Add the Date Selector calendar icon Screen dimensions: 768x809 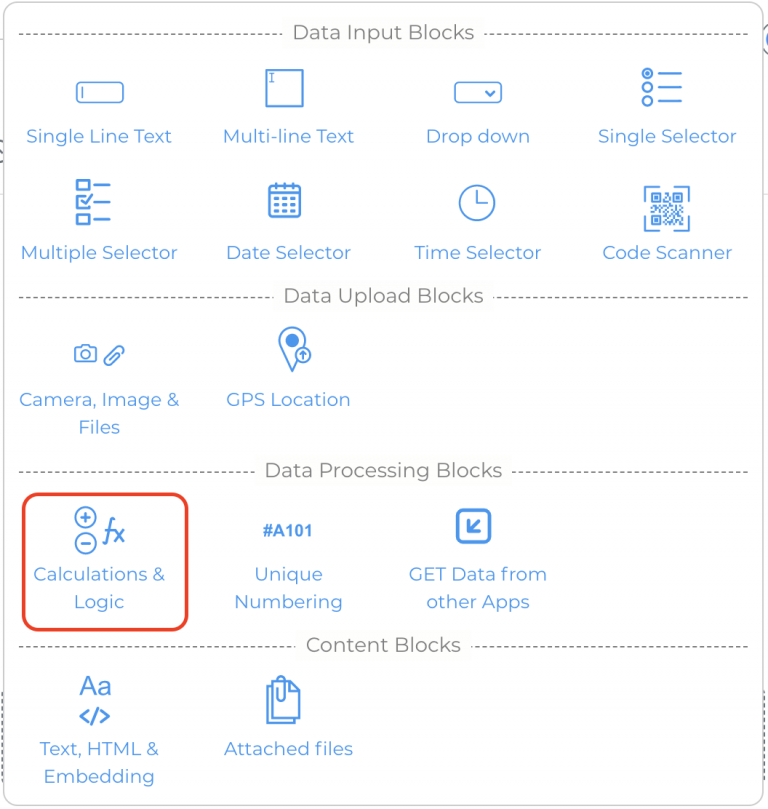[x=284, y=200]
